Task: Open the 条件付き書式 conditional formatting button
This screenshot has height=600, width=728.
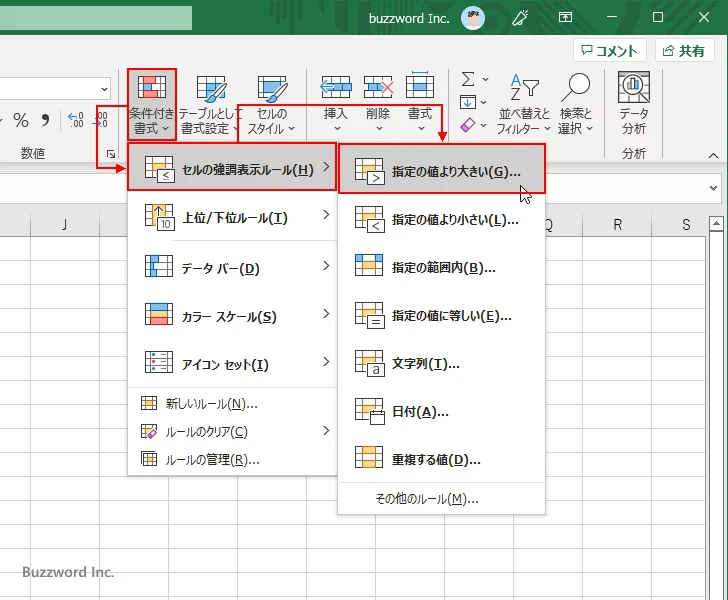Action: pos(152,104)
